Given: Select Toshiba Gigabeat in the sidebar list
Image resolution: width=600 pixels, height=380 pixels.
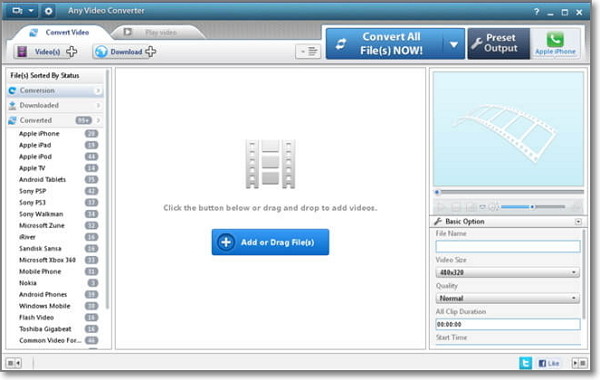Looking at the screenshot, I should tap(45, 329).
